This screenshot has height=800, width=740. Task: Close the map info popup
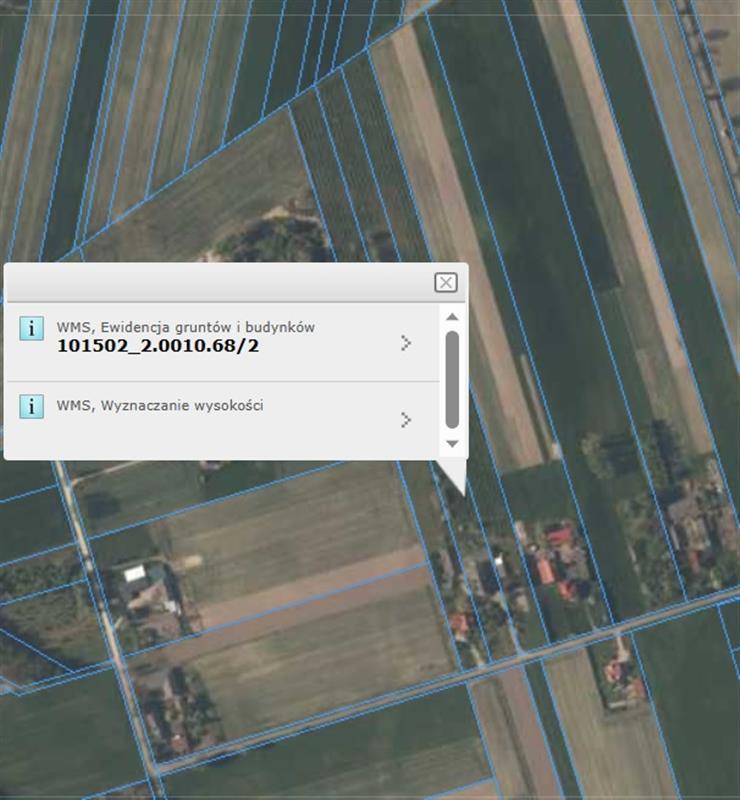[x=446, y=282]
